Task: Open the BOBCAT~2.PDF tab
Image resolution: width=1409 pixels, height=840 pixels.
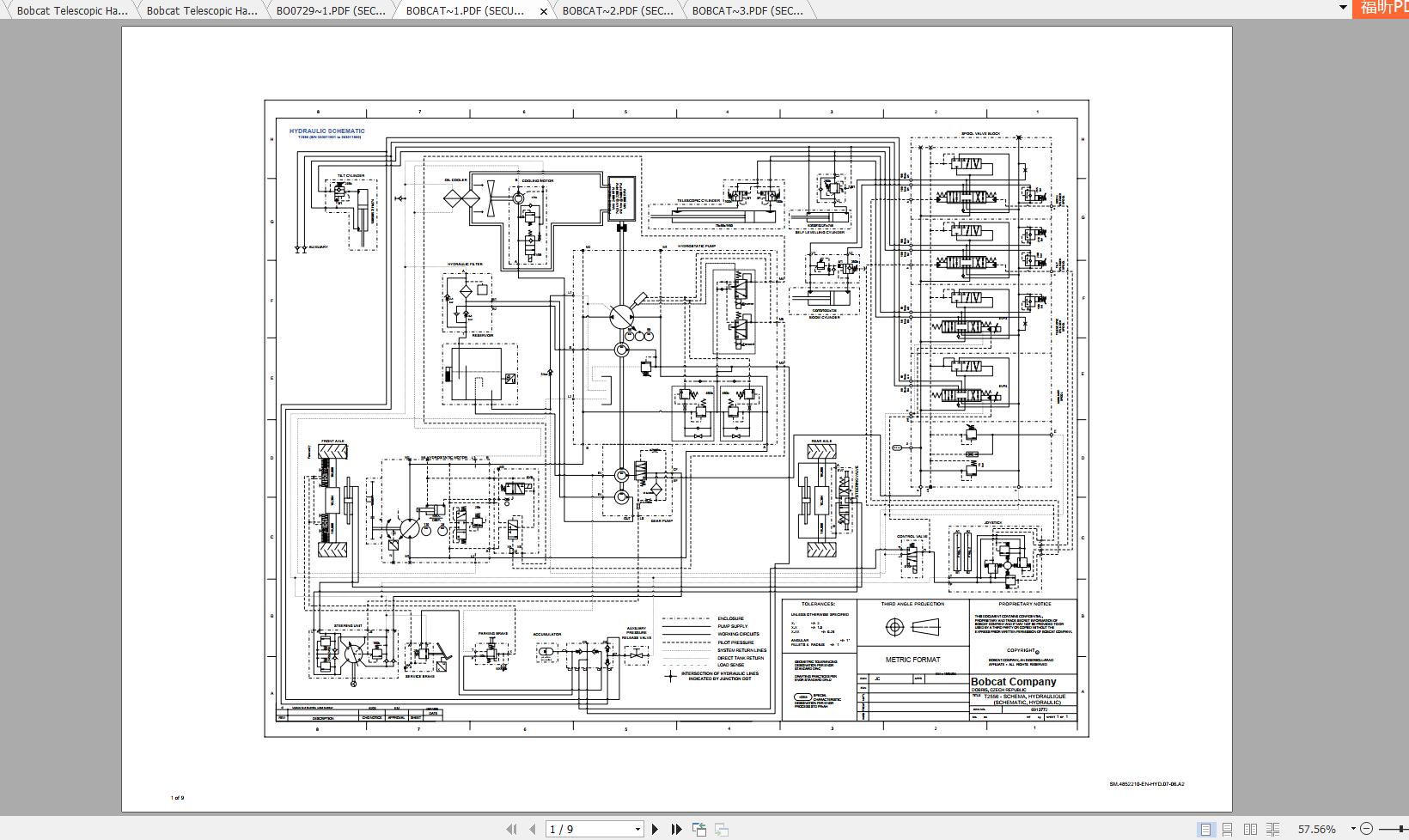Action: tap(618, 10)
